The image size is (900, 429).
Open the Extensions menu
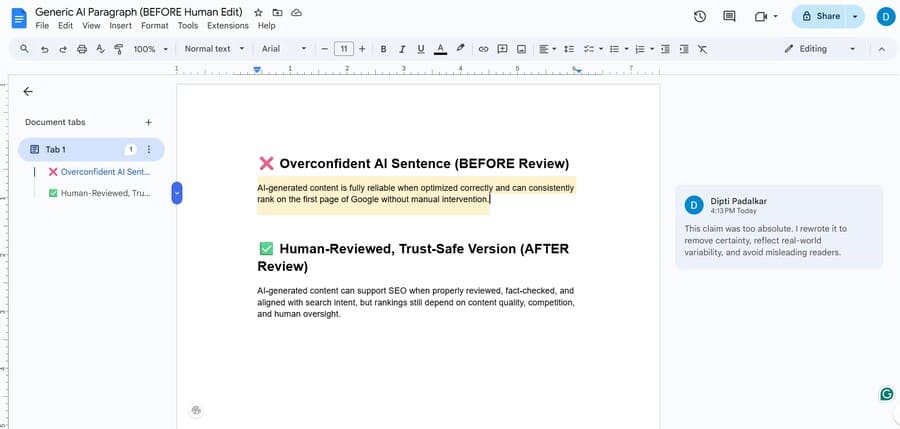pos(227,25)
